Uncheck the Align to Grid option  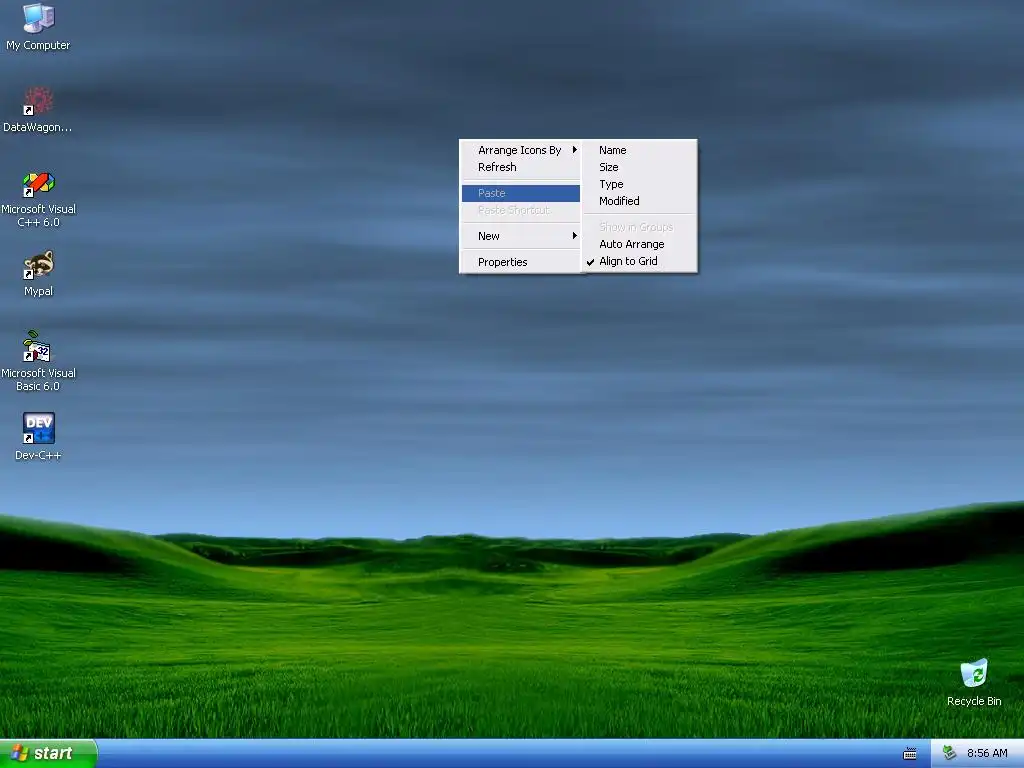click(x=639, y=261)
